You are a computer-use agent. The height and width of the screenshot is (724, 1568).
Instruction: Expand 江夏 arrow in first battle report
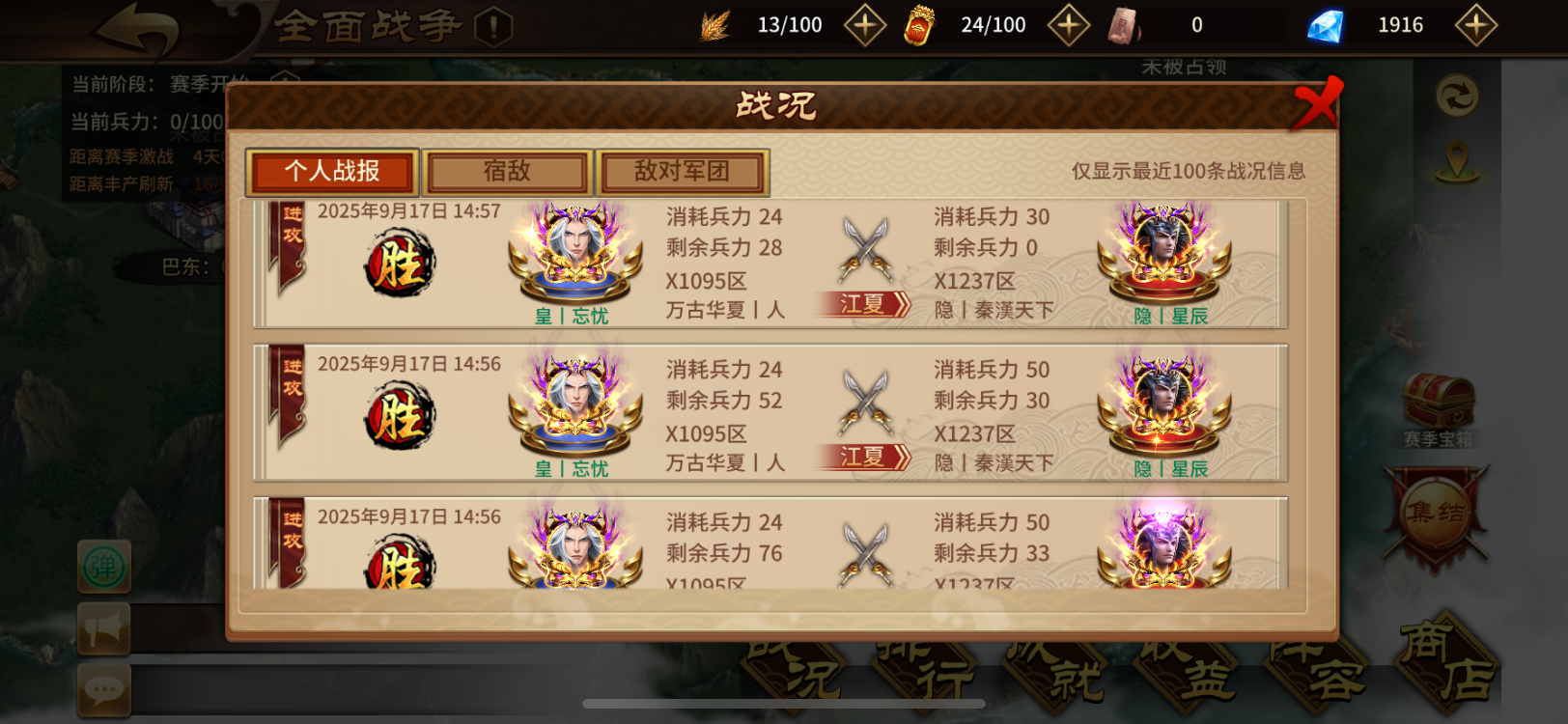point(866,304)
